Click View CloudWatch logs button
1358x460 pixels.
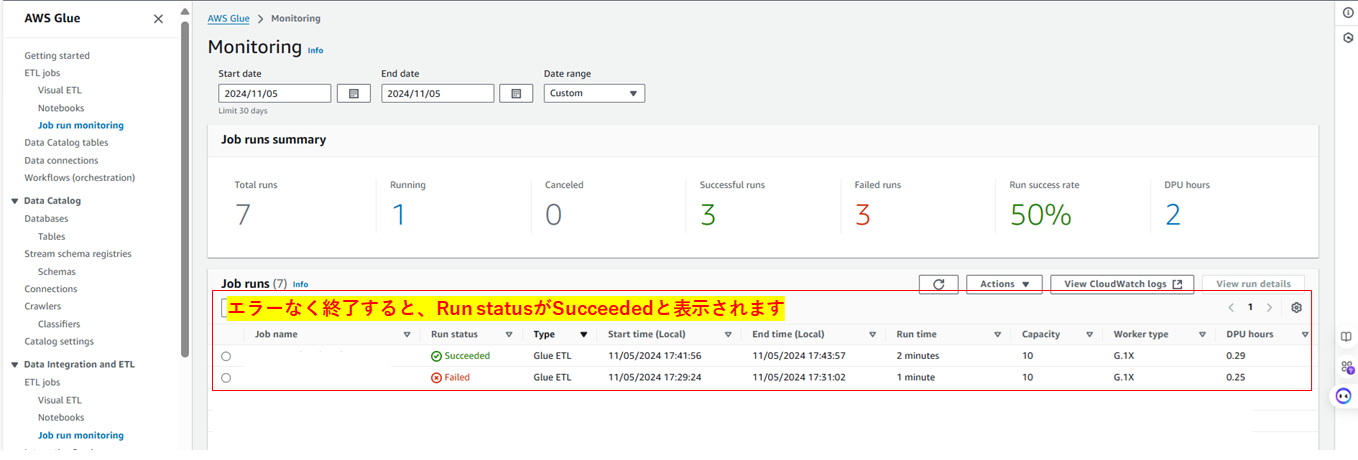tap(1122, 284)
